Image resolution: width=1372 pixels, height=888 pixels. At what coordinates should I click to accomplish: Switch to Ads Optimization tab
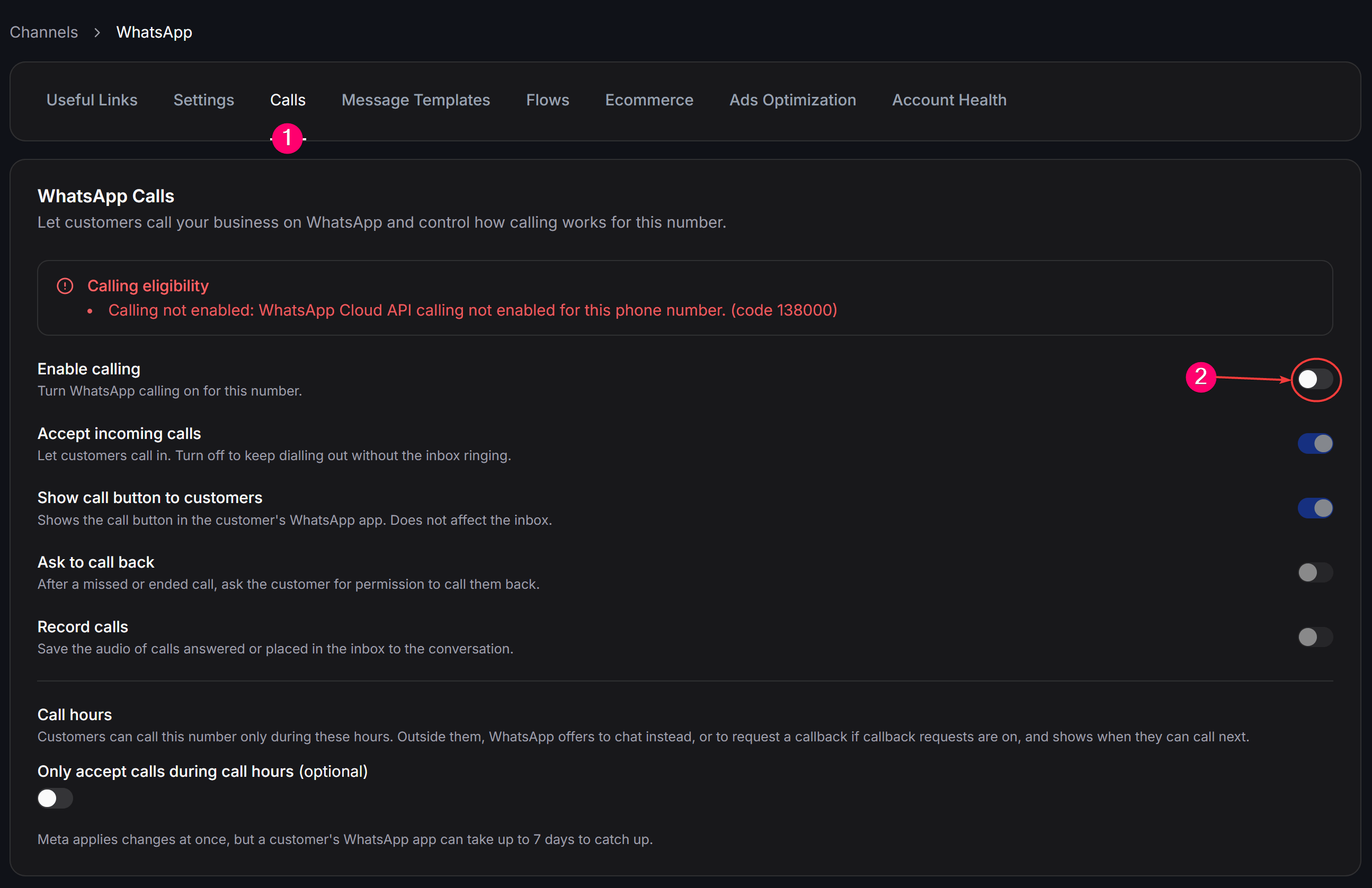[792, 100]
